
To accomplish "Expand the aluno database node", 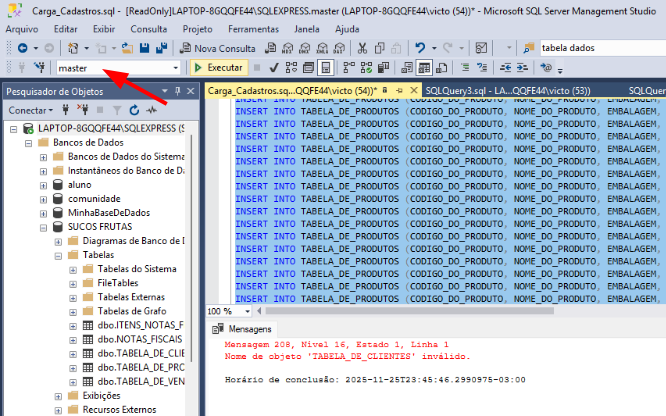I will click(x=43, y=186).
